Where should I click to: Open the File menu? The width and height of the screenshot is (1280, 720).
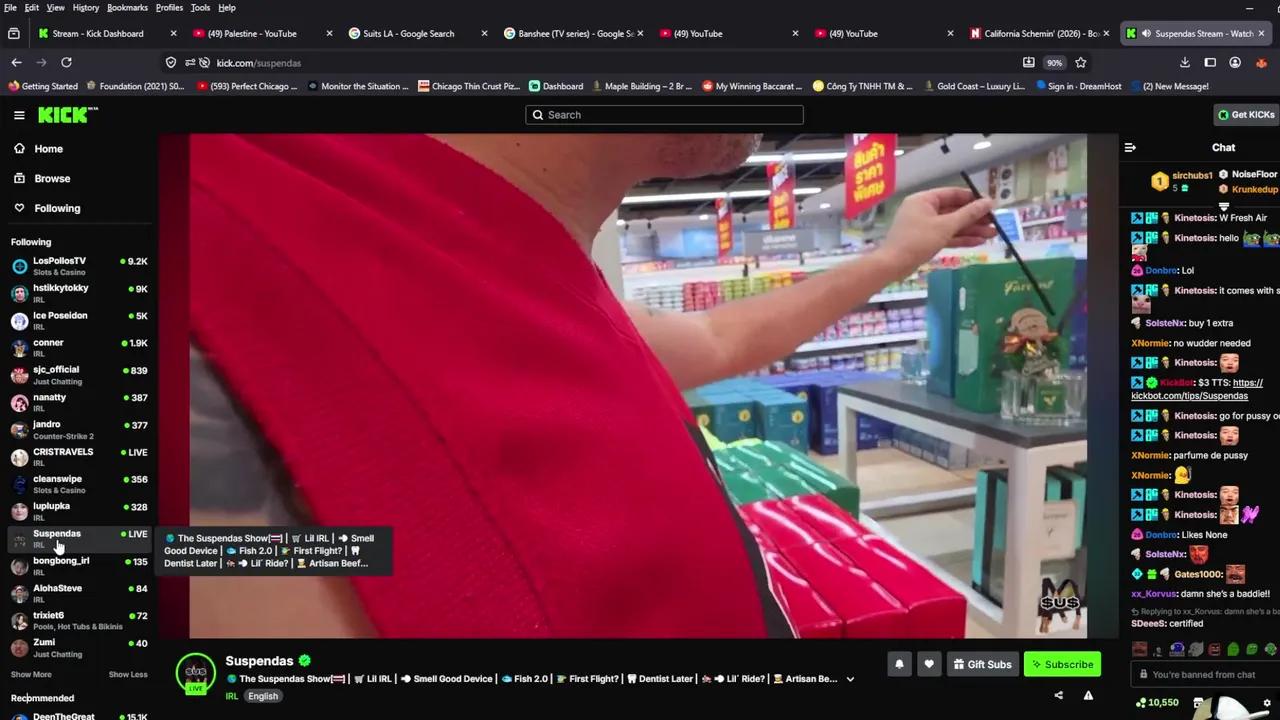pos(10,7)
